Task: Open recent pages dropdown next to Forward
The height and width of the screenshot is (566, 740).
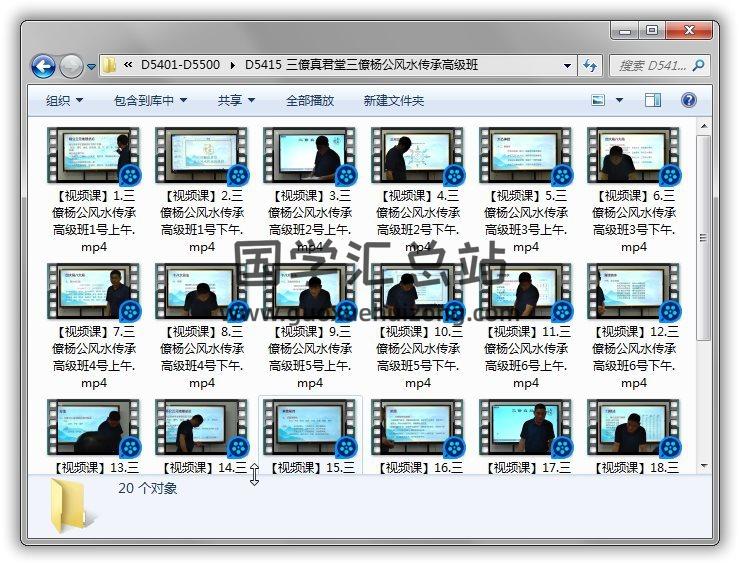Action: (x=91, y=67)
